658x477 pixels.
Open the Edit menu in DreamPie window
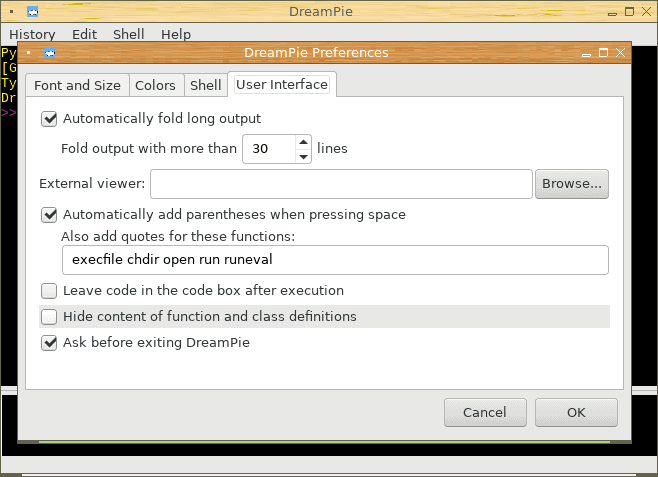pyautogui.click(x=84, y=34)
